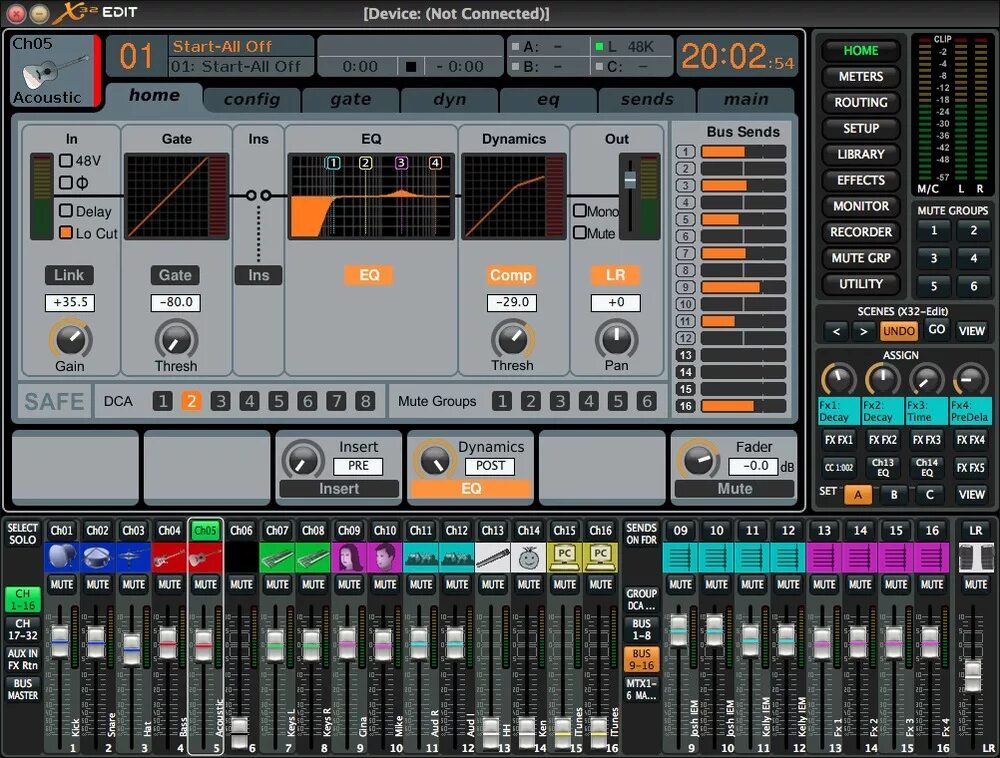Disable the Lo Cut checkbox
The height and width of the screenshot is (758, 1000).
click(66, 233)
